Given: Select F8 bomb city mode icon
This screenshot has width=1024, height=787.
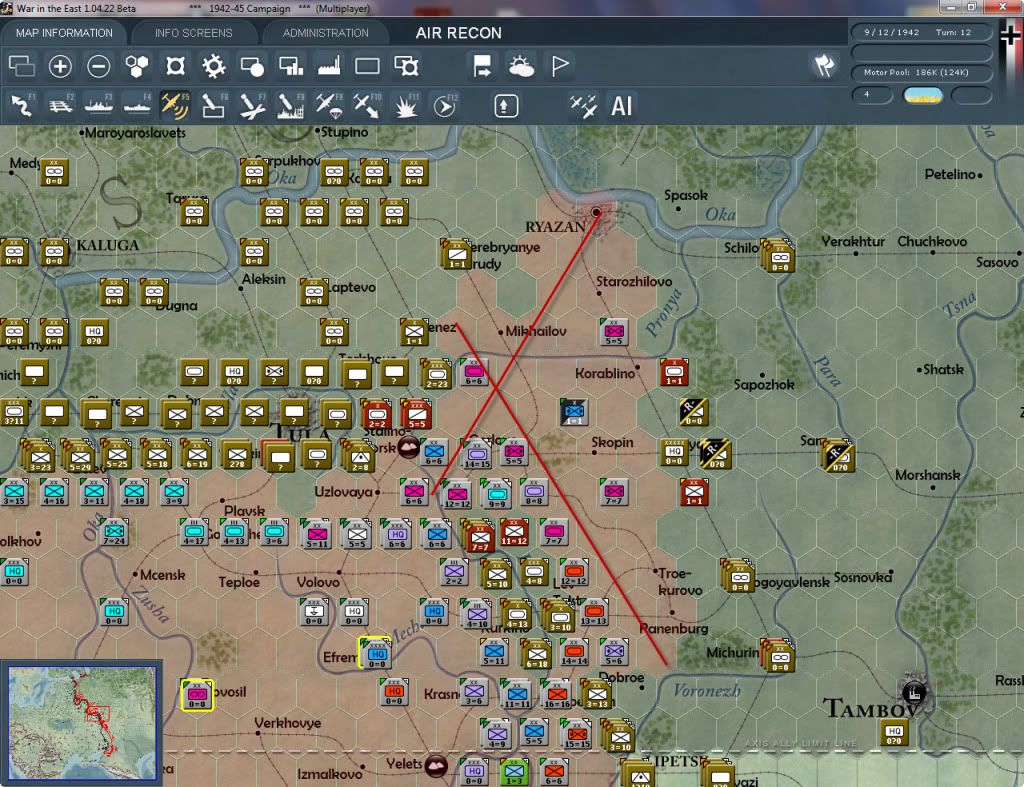Looking at the screenshot, I should tap(291, 105).
